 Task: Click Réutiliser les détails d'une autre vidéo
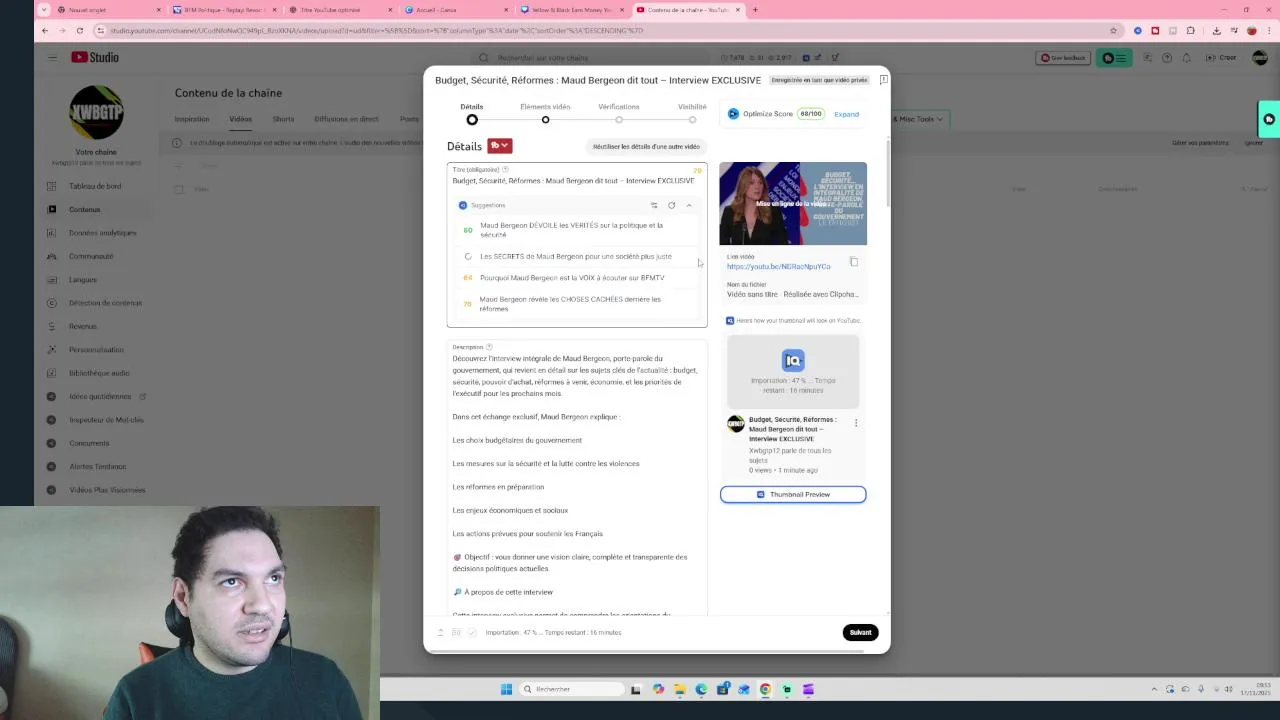tap(646, 147)
